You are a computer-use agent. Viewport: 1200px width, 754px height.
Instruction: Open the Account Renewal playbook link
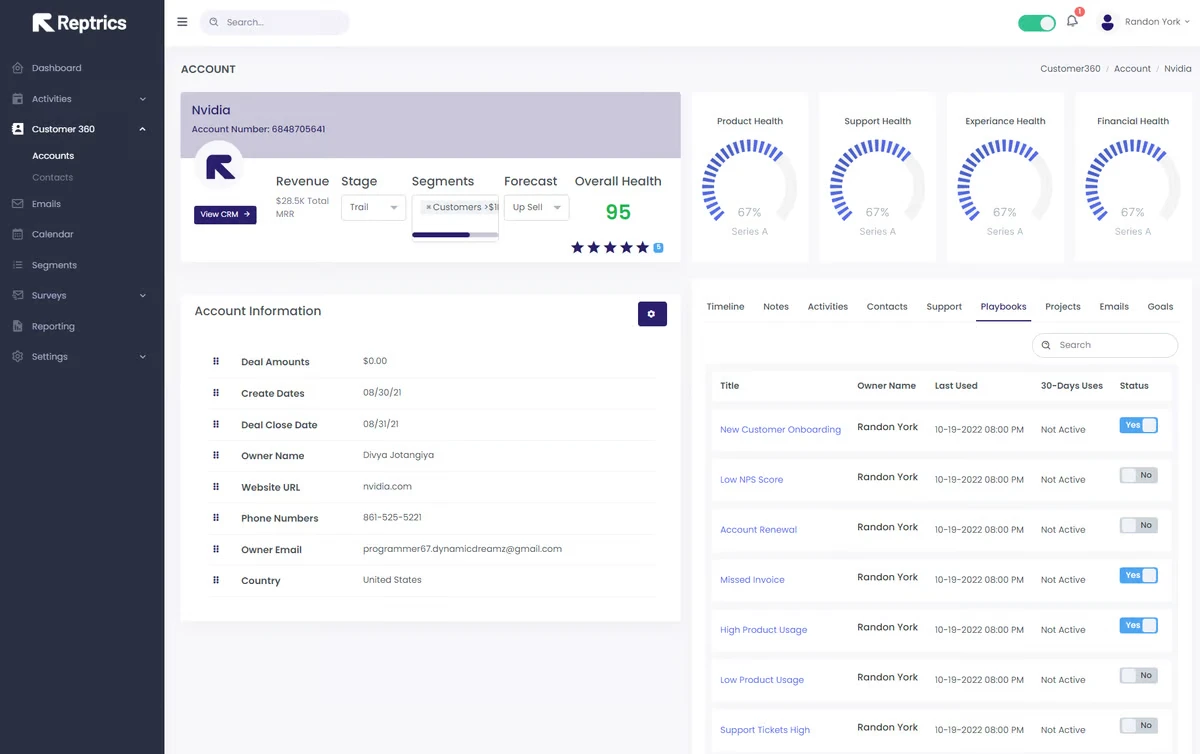tap(758, 530)
